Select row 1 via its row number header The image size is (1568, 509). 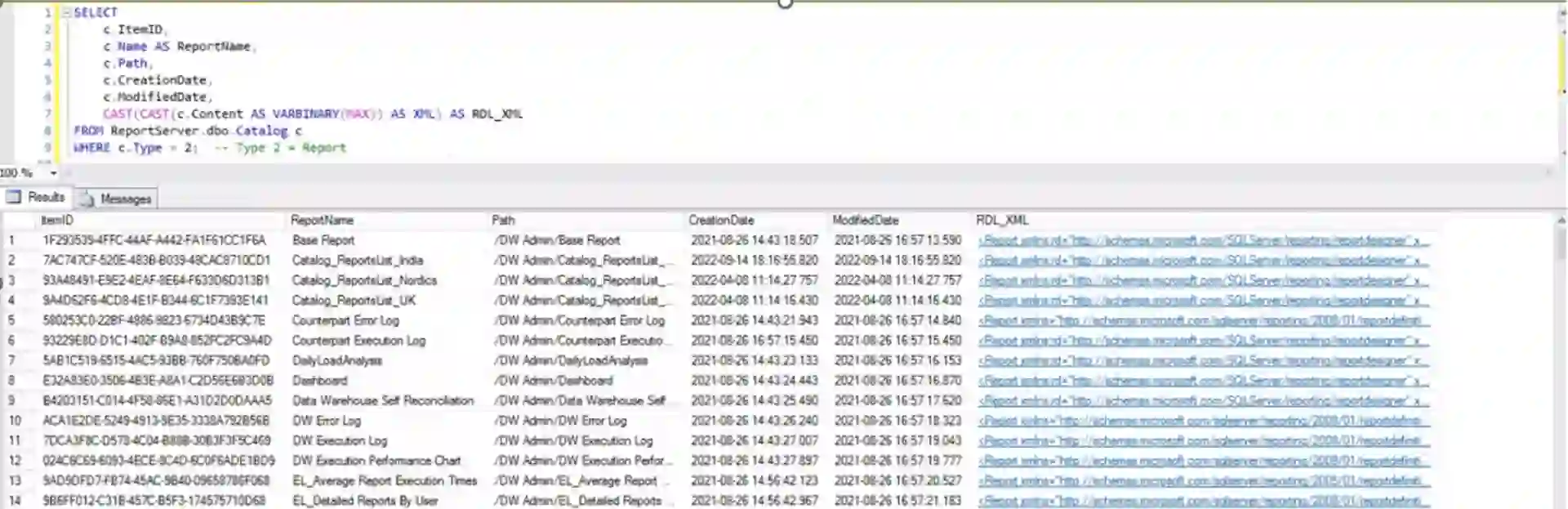point(11,241)
